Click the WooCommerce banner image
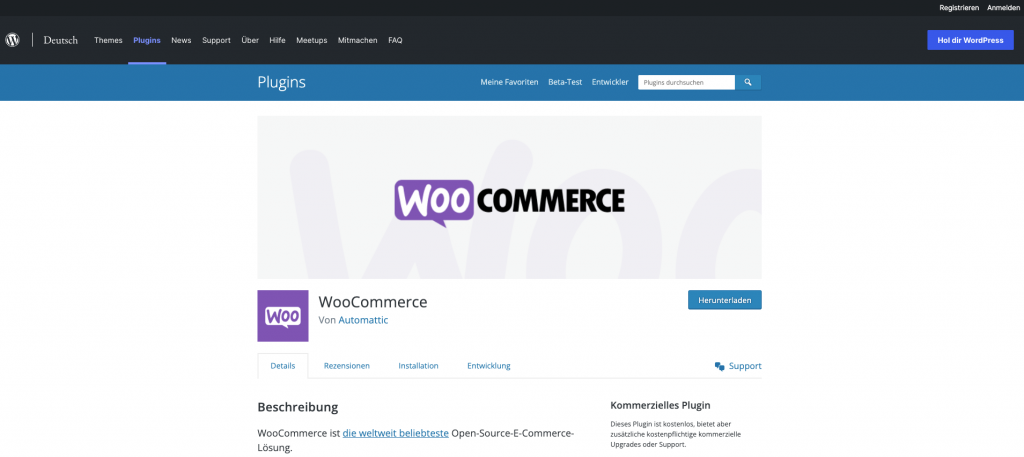The image size is (1024, 457). tap(509, 197)
